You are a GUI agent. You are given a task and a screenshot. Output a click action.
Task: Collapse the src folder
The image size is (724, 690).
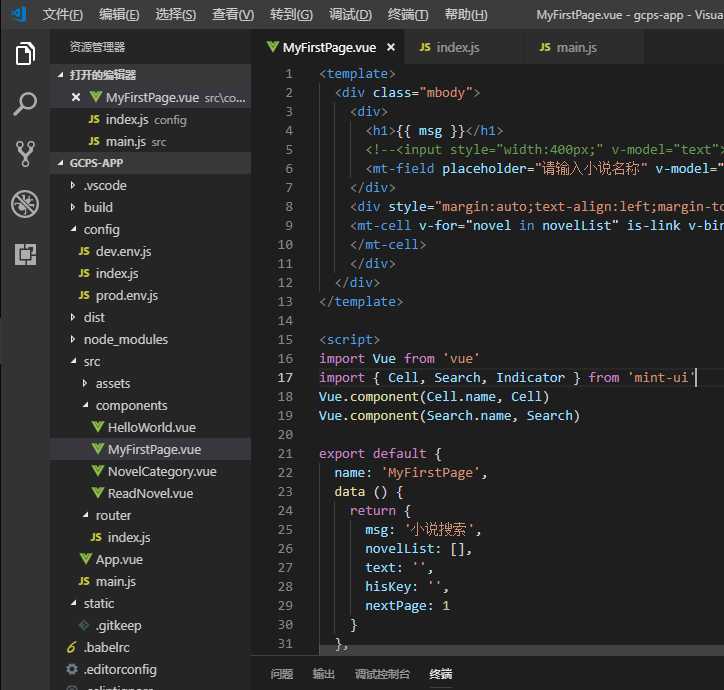click(x=73, y=361)
